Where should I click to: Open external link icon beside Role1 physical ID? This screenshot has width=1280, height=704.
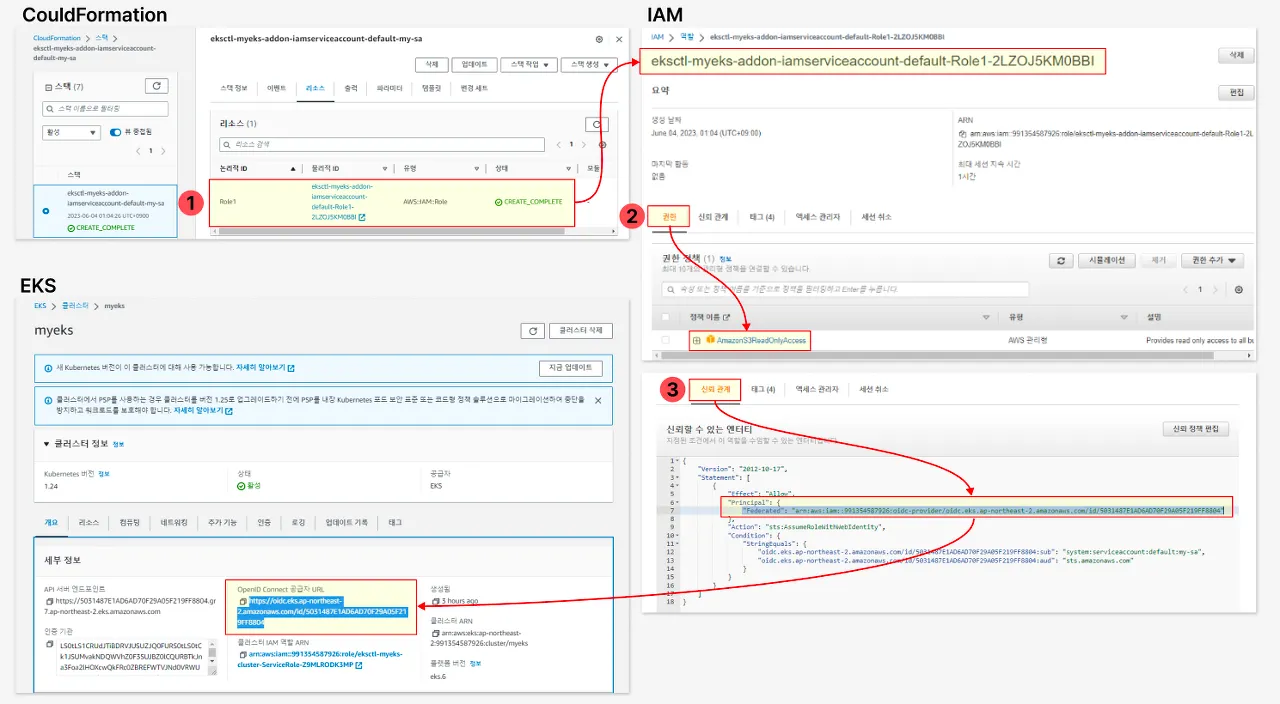(362, 217)
